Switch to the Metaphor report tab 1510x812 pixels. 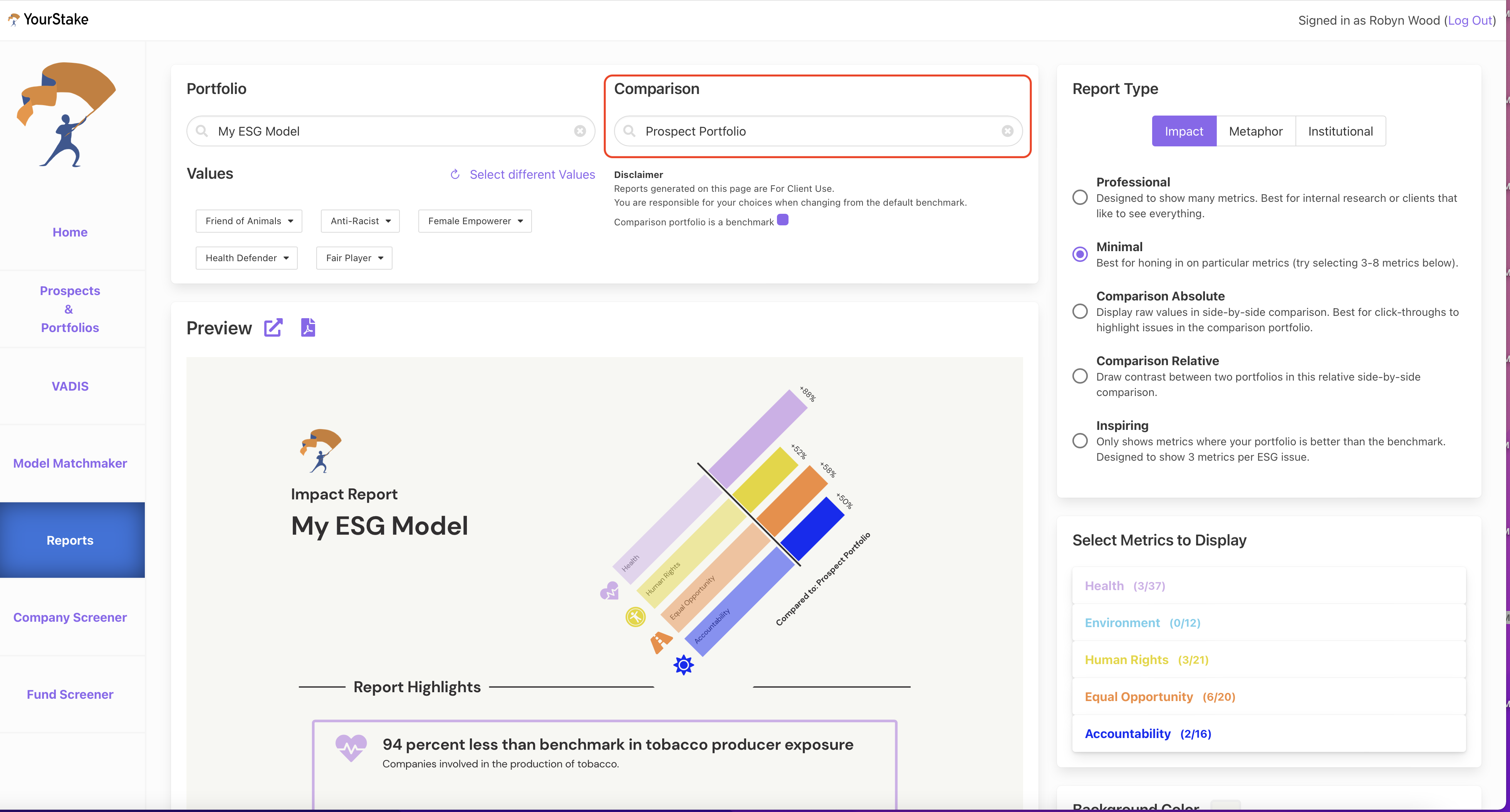pos(1256,131)
